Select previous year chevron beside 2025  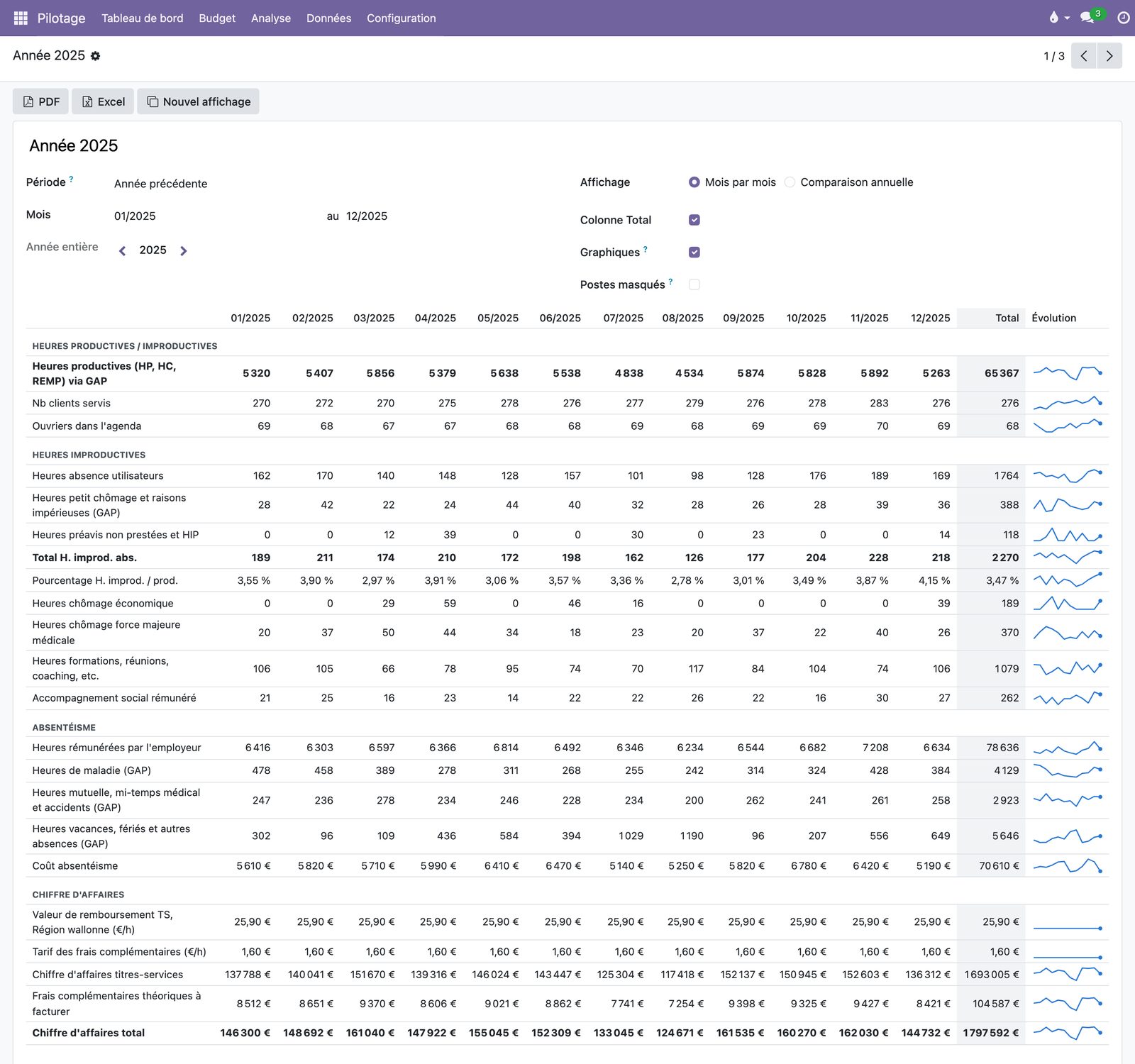pyautogui.click(x=122, y=250)
